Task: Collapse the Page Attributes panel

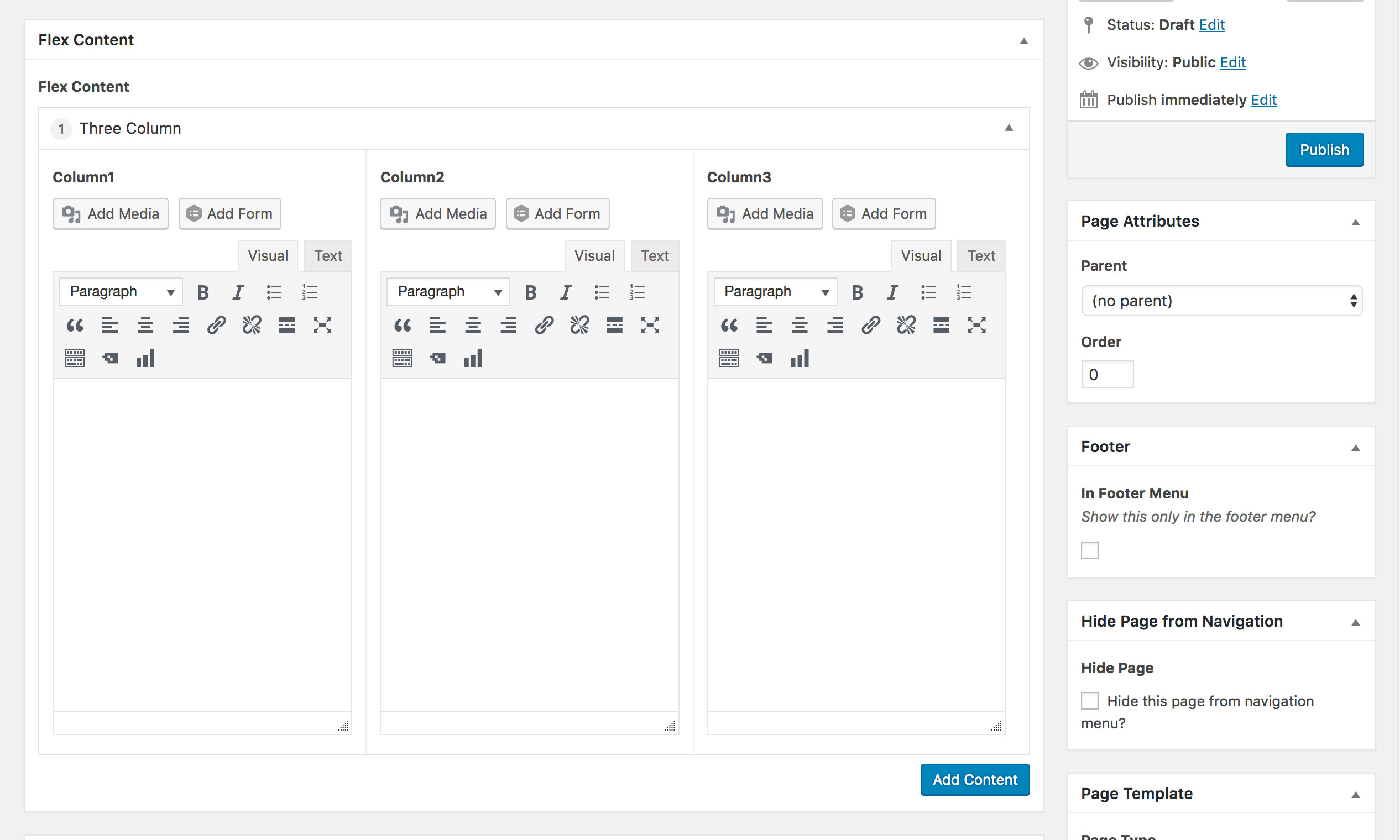Action: pyautogui.click(x=1355, y=222)
